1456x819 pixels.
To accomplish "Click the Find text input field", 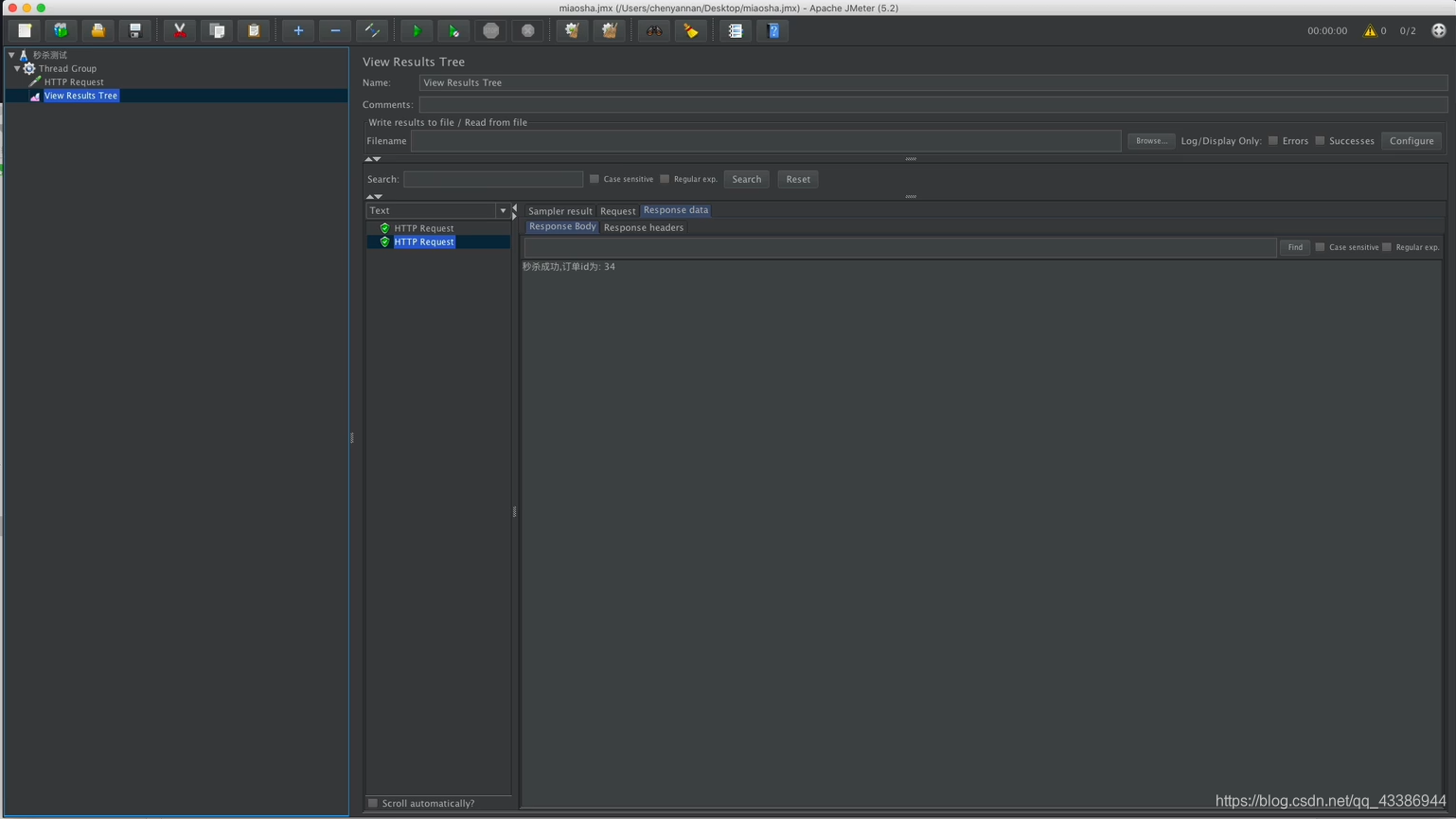I will [x=900, y=247].
